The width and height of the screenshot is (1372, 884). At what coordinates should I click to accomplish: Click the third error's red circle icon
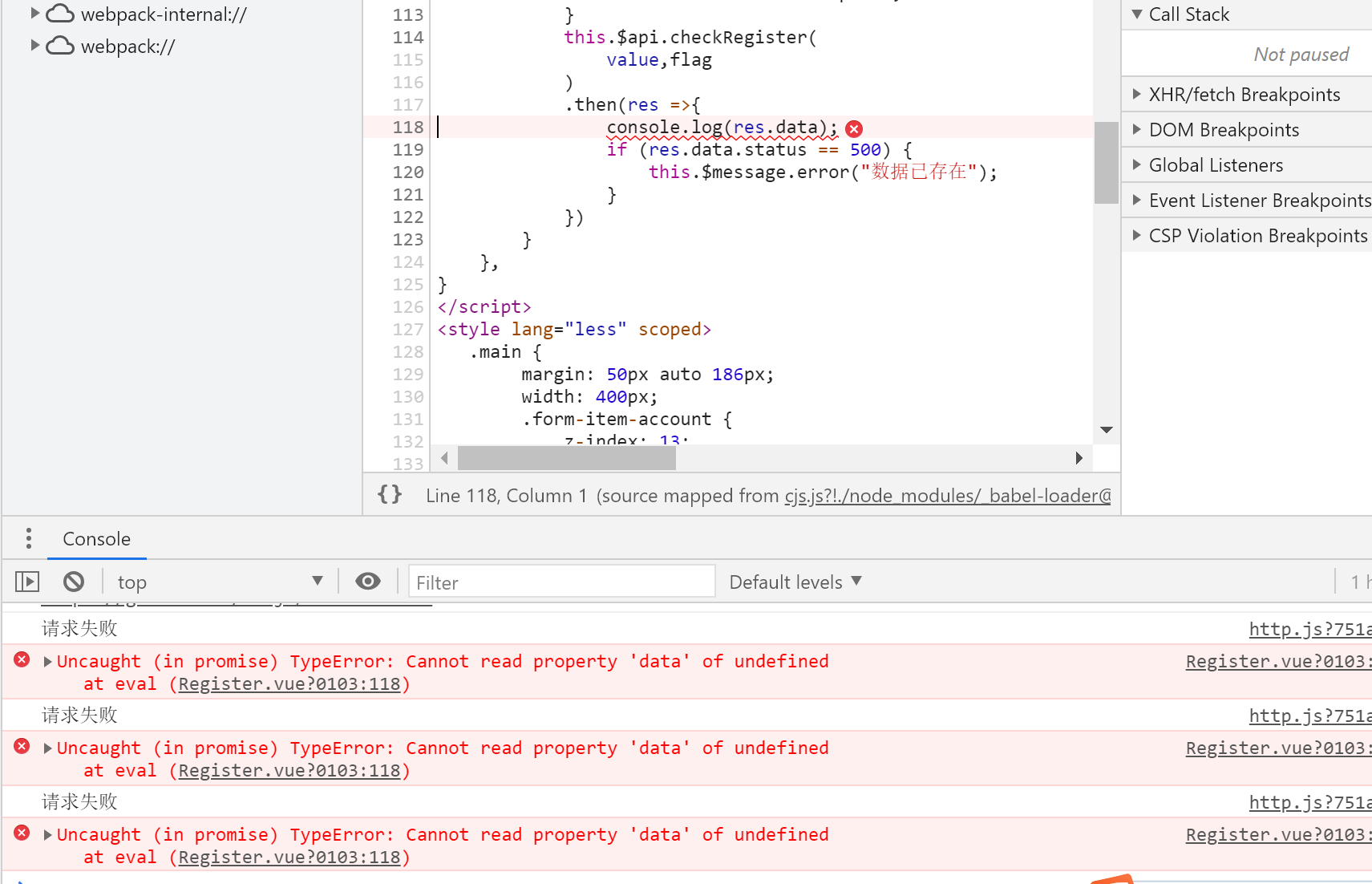pyautogui.click(x=22, y=833)
